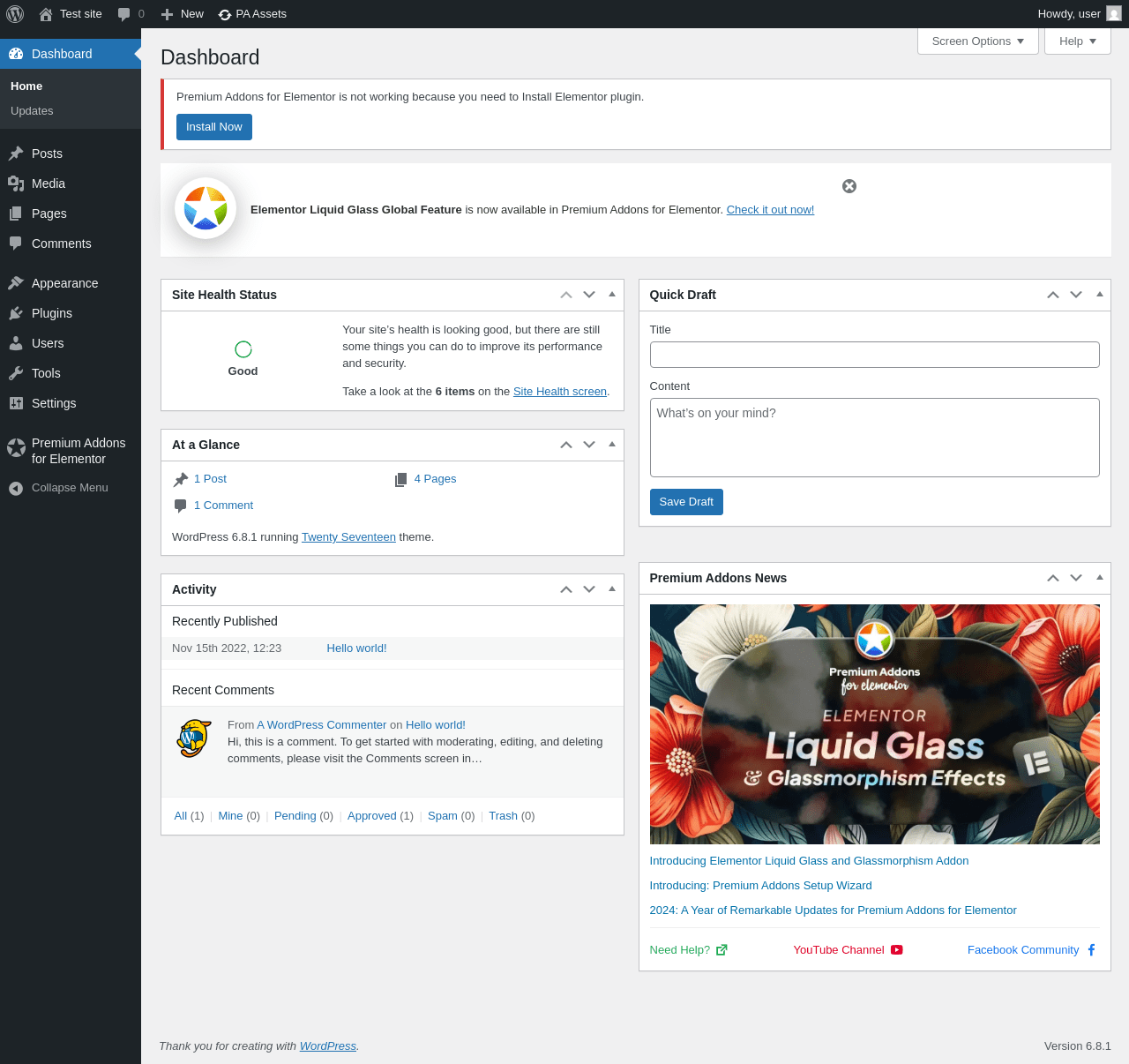Open the Posts menu item

pyautogui.click(x=71, y=154)
